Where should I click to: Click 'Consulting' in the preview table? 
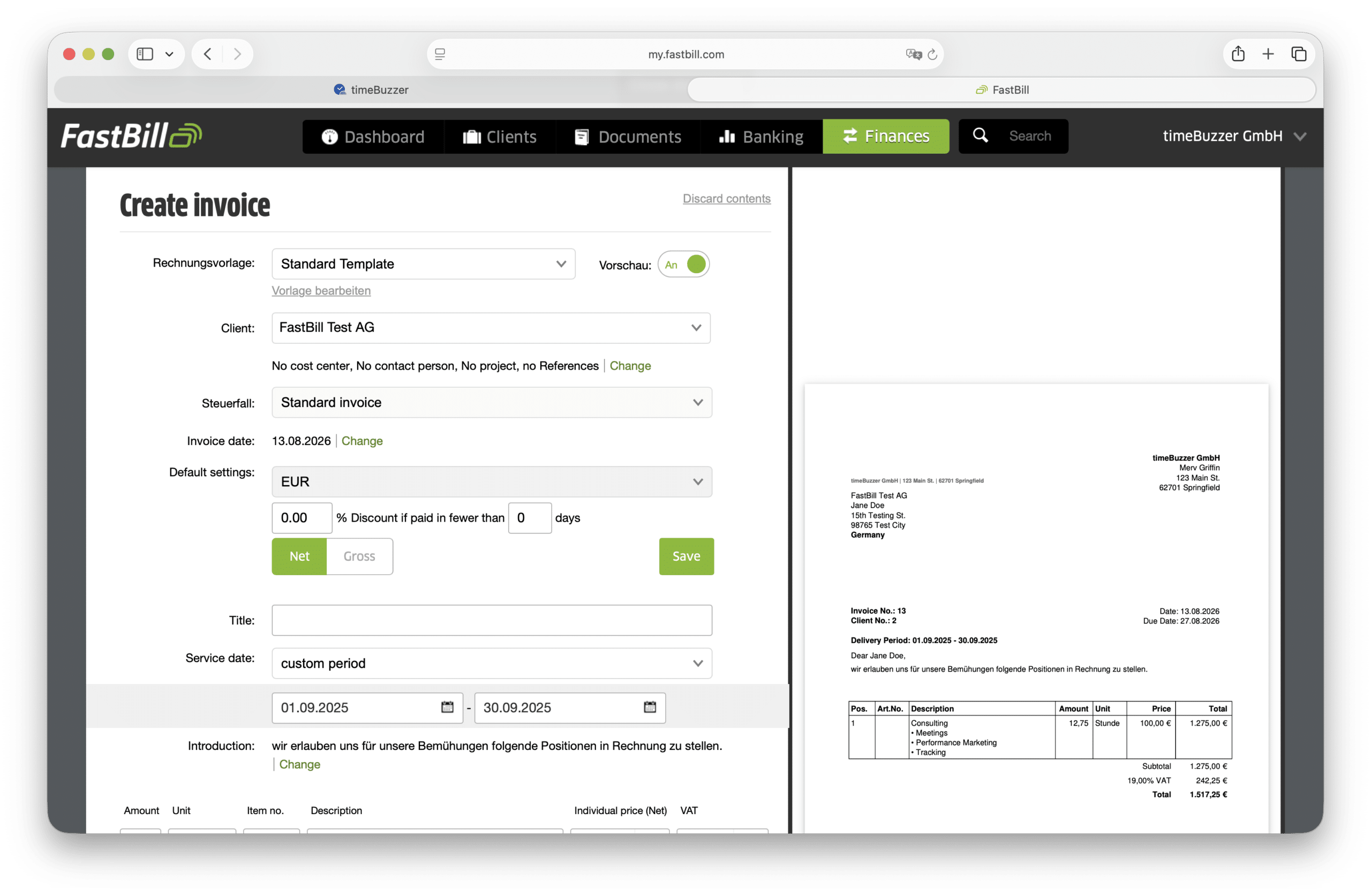point(929,723)
